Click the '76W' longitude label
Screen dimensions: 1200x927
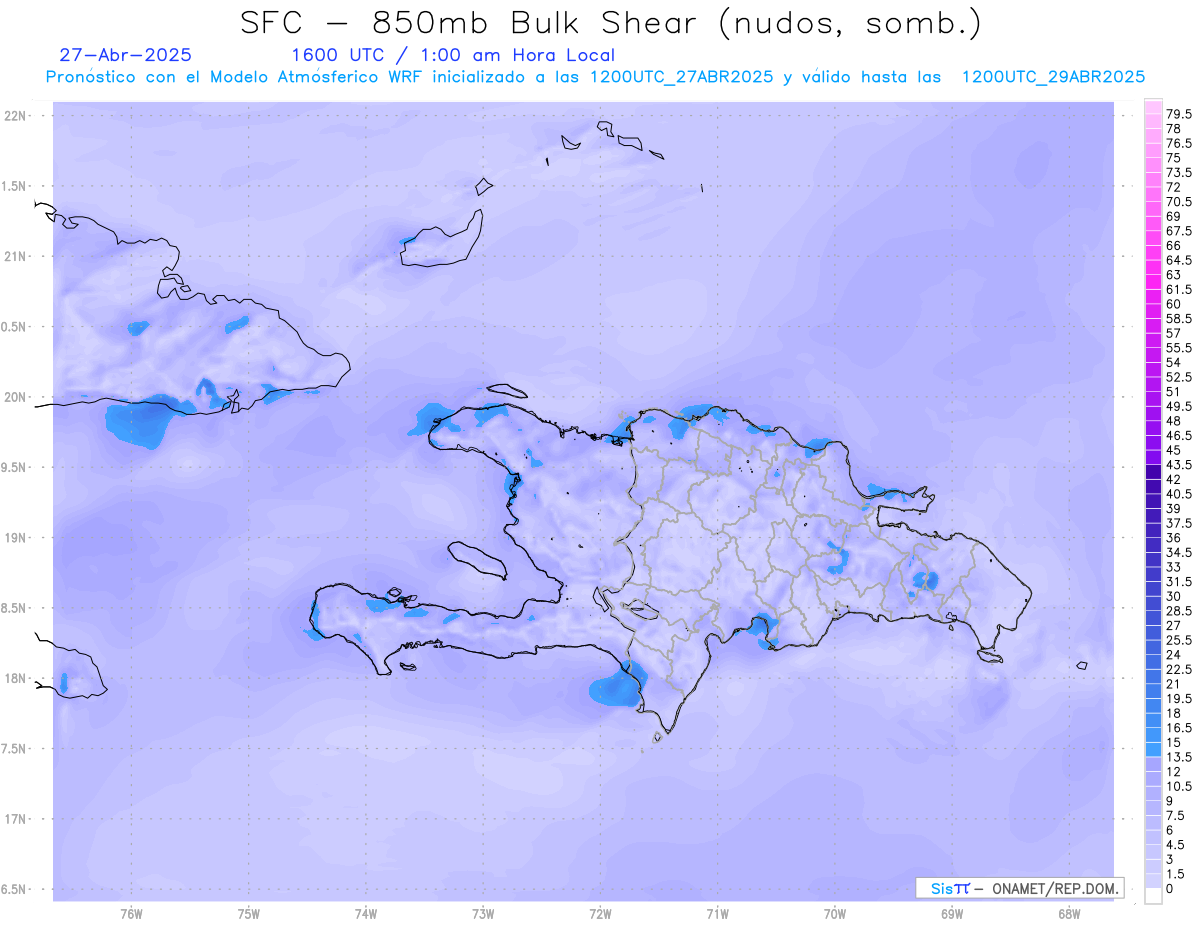(131, 914)
